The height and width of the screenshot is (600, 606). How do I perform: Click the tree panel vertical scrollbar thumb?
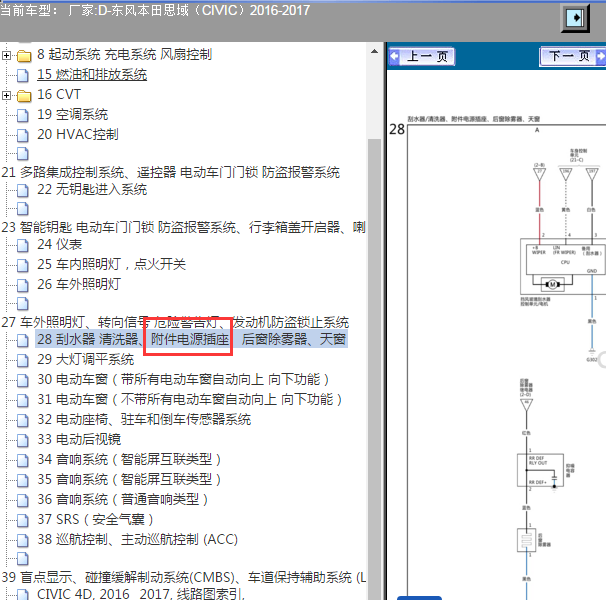tap(374, 369)
